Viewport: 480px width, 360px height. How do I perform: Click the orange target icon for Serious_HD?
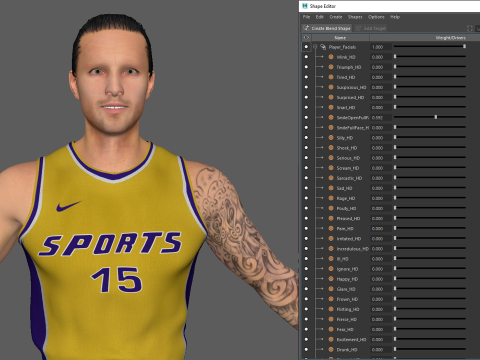[x=331, y=158]
